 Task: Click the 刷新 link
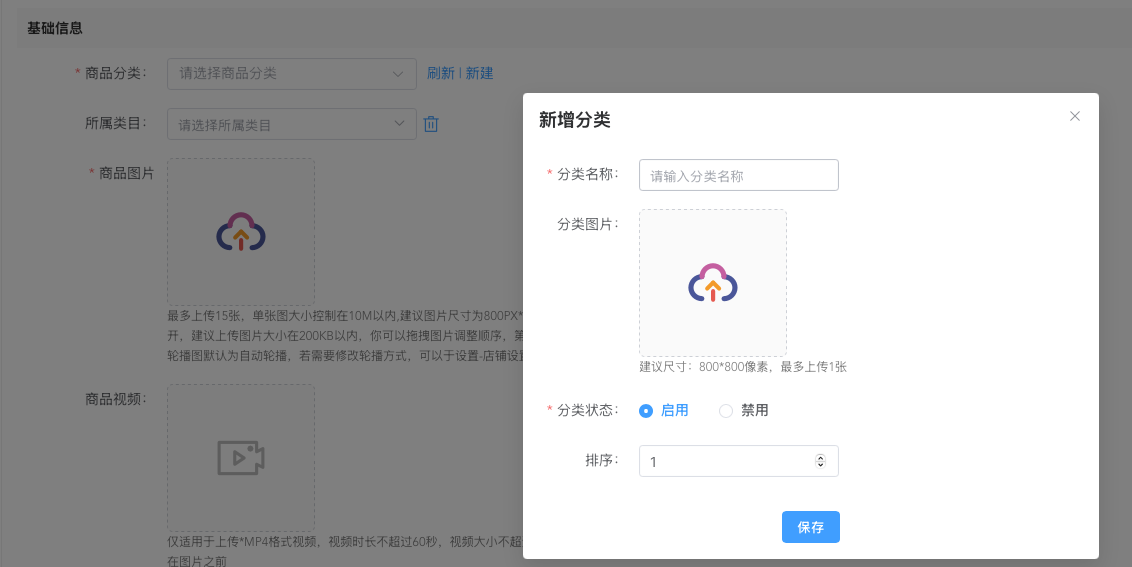pyautogui.click(x=440, y=73)
